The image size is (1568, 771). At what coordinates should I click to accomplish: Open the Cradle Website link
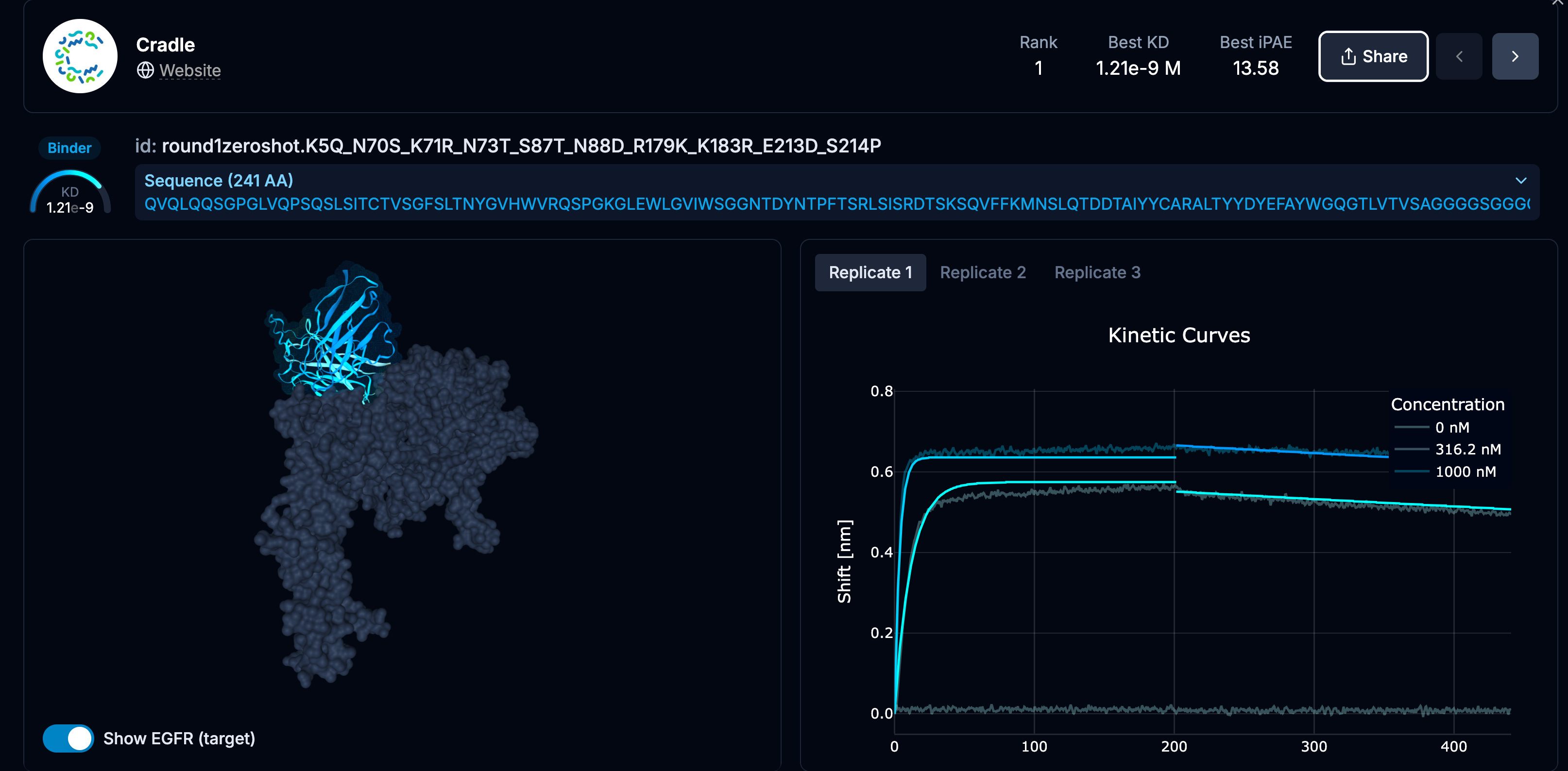pos(190,70)
